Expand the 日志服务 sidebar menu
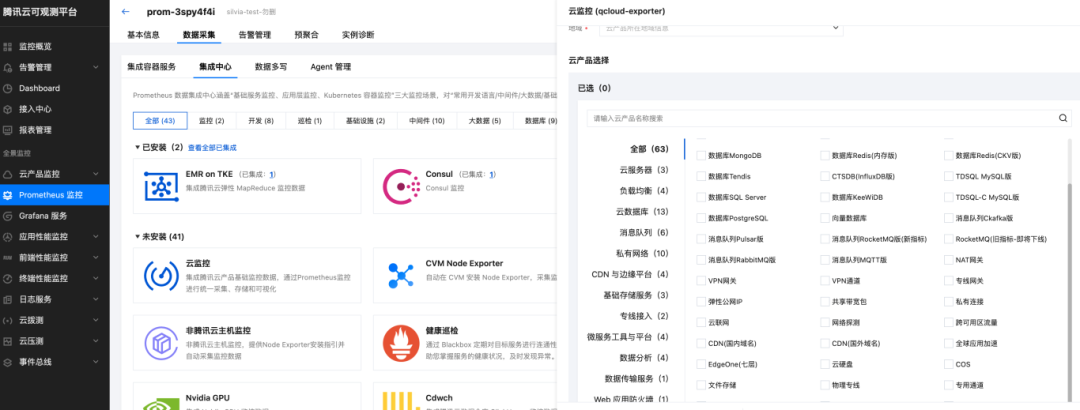 pyautogui.click(x=96, y=299)
